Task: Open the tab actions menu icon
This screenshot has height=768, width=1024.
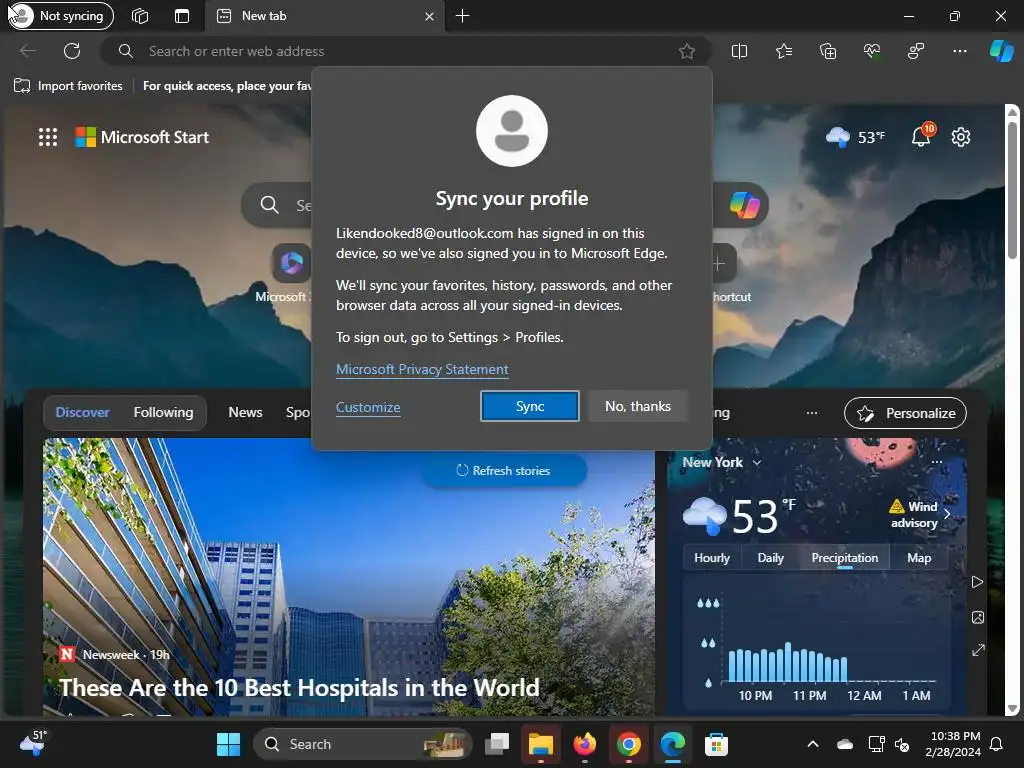Action: (x=182, y=16)
